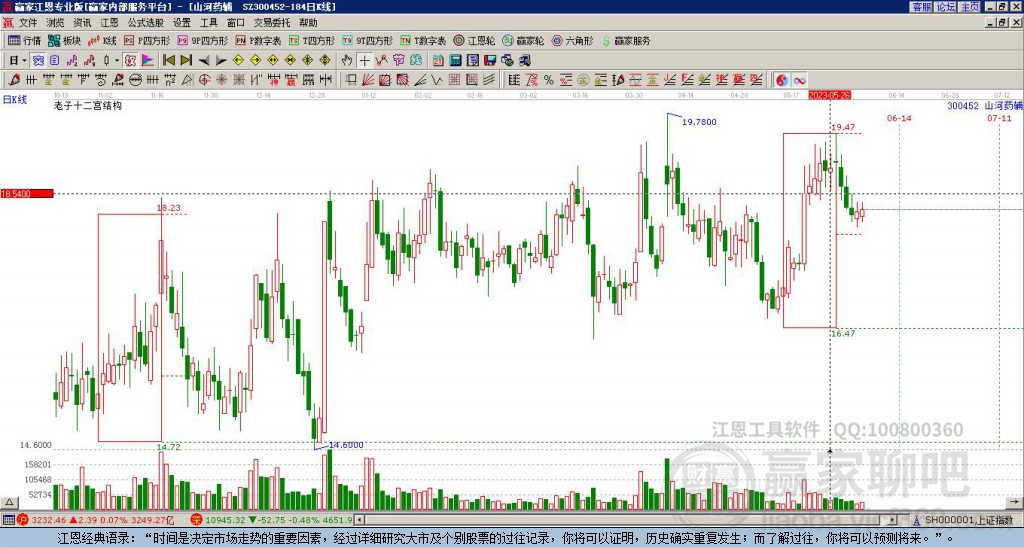Image resolution: width=1024 pixels, height=548 pixels.
Task: Open the 9T四方形 tool
Action: (368, 40)
